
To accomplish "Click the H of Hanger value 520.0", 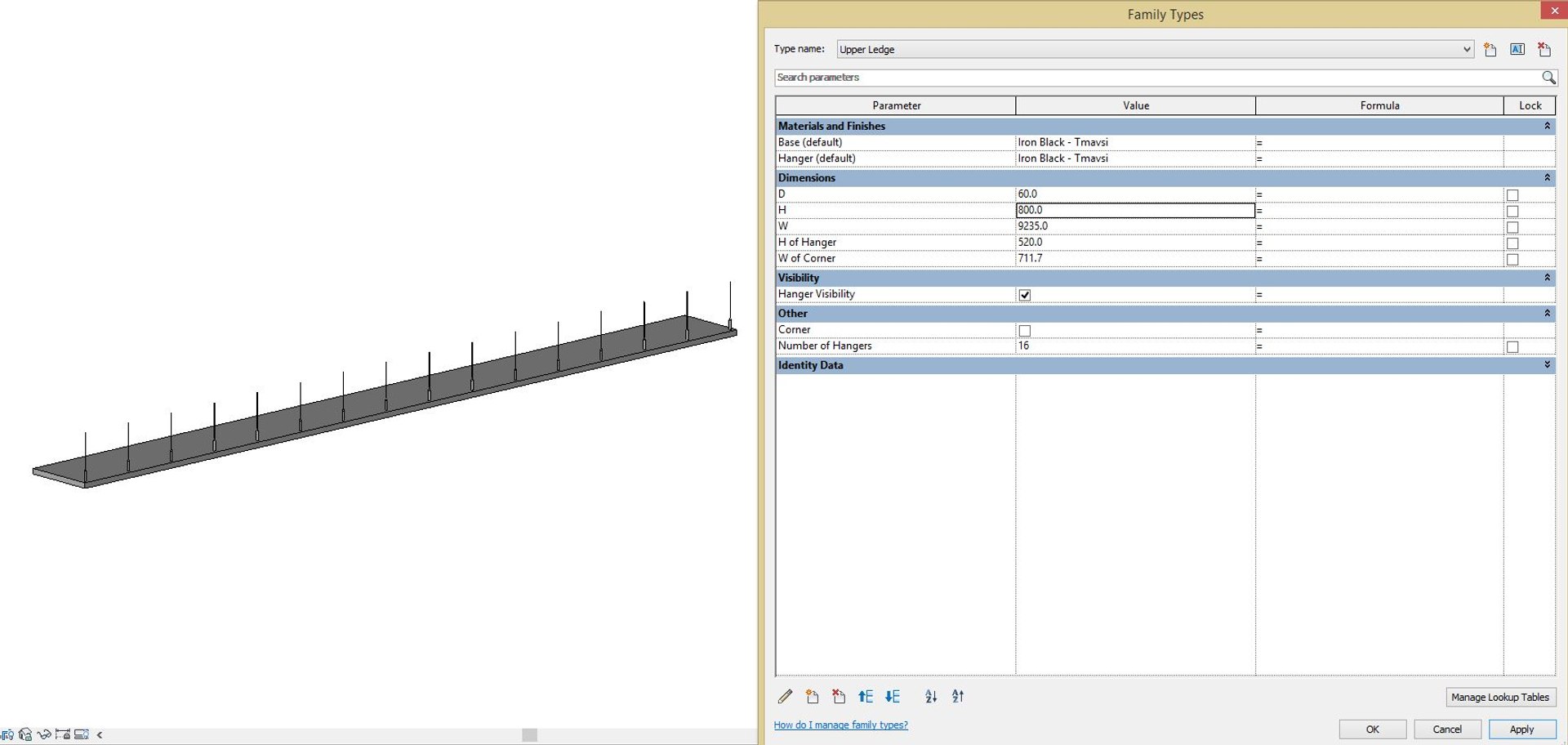I will point(1135,243).
